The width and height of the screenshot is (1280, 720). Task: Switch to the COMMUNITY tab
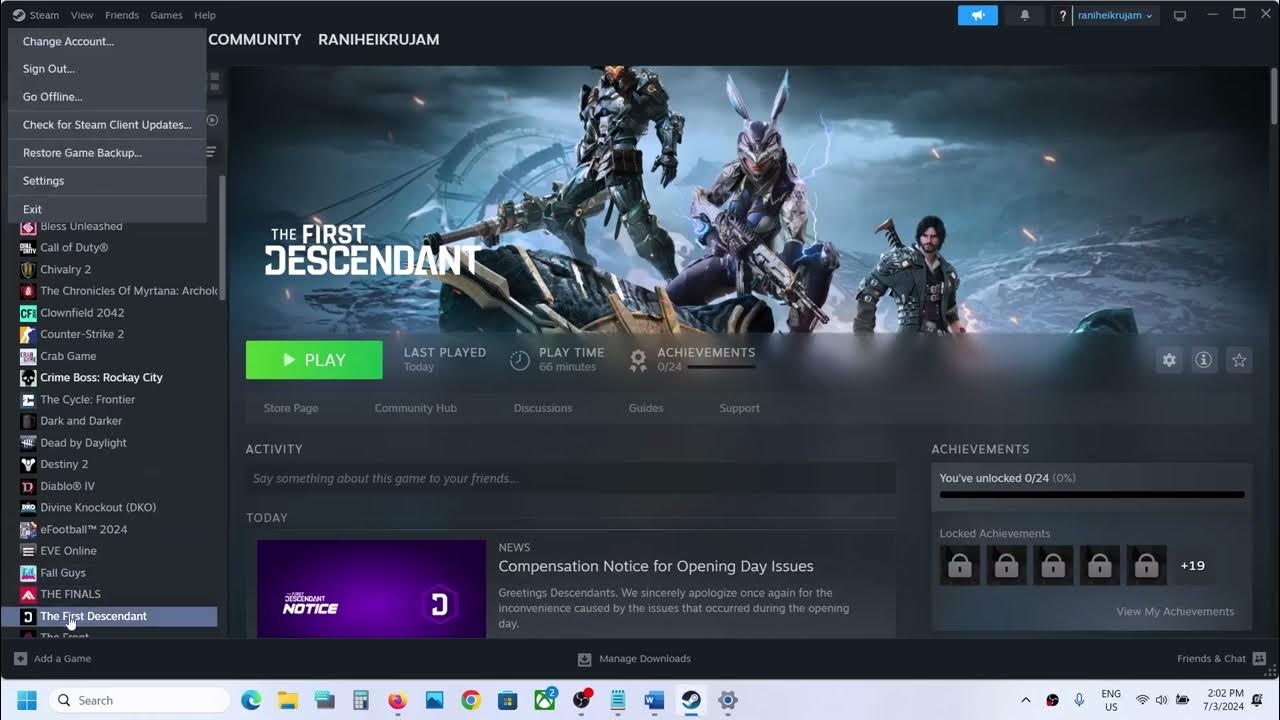tap(254, 39)
